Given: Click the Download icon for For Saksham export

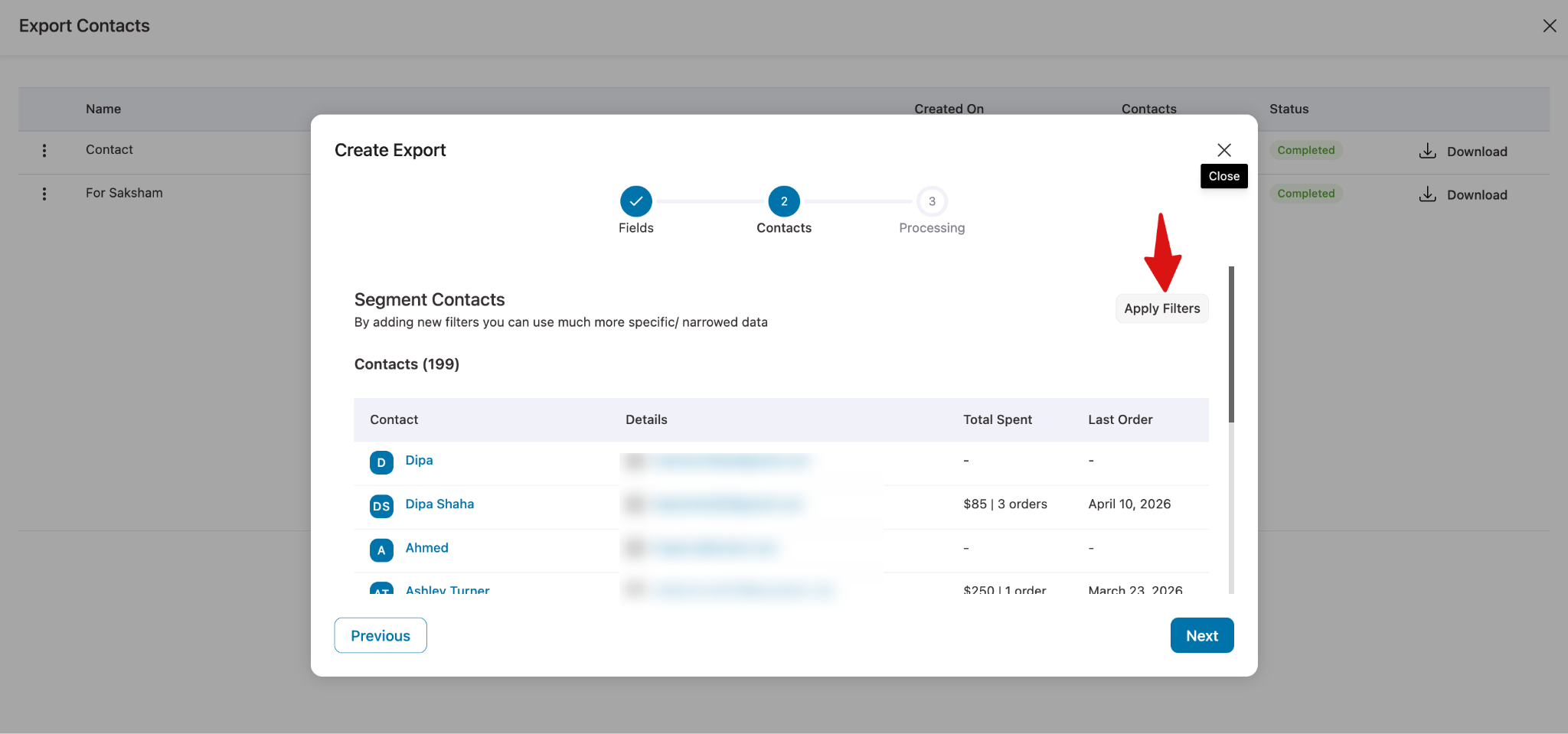Looking at the screenshot, I should coord(1428,194).
